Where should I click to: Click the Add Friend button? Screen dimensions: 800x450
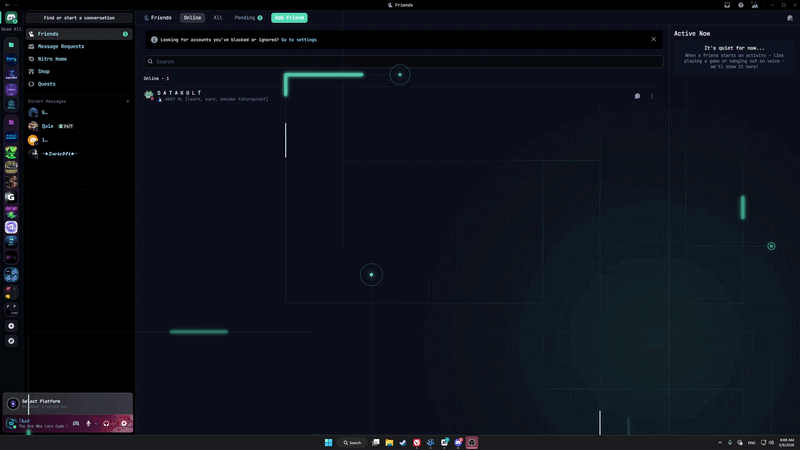click(x=289, y=18)
